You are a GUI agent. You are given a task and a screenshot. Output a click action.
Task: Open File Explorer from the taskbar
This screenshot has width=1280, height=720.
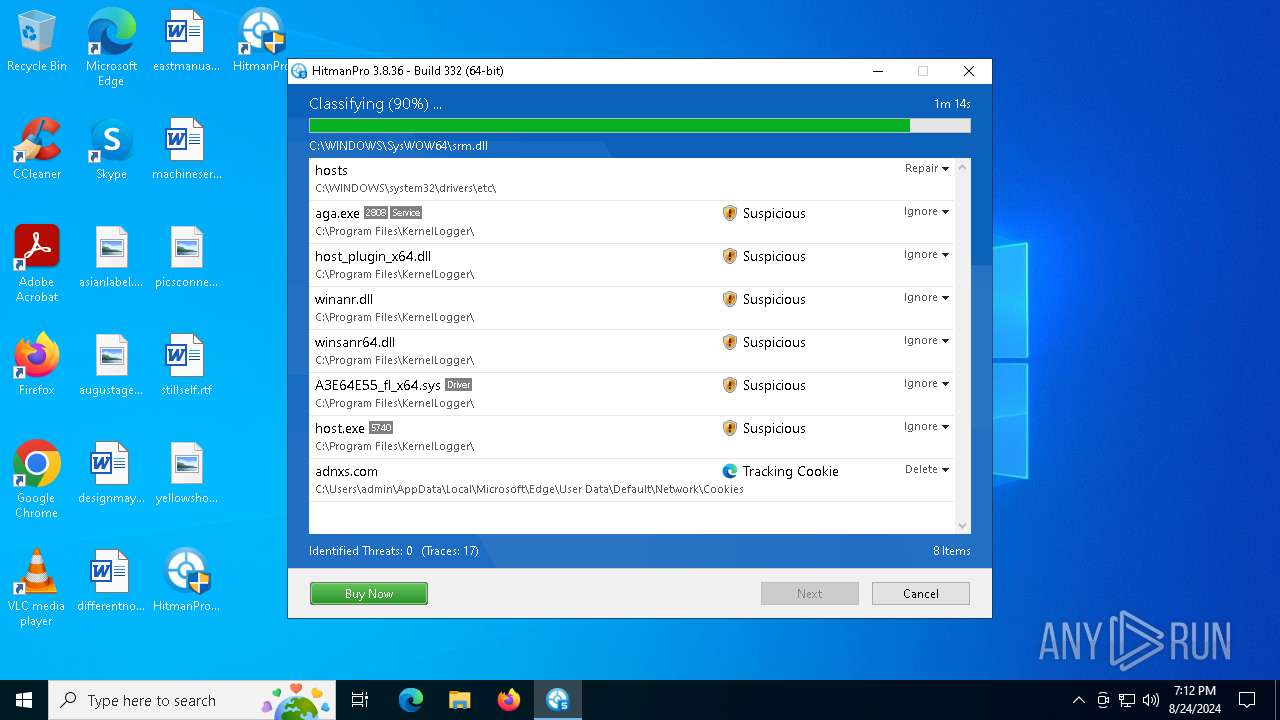[x=459, y=700]
